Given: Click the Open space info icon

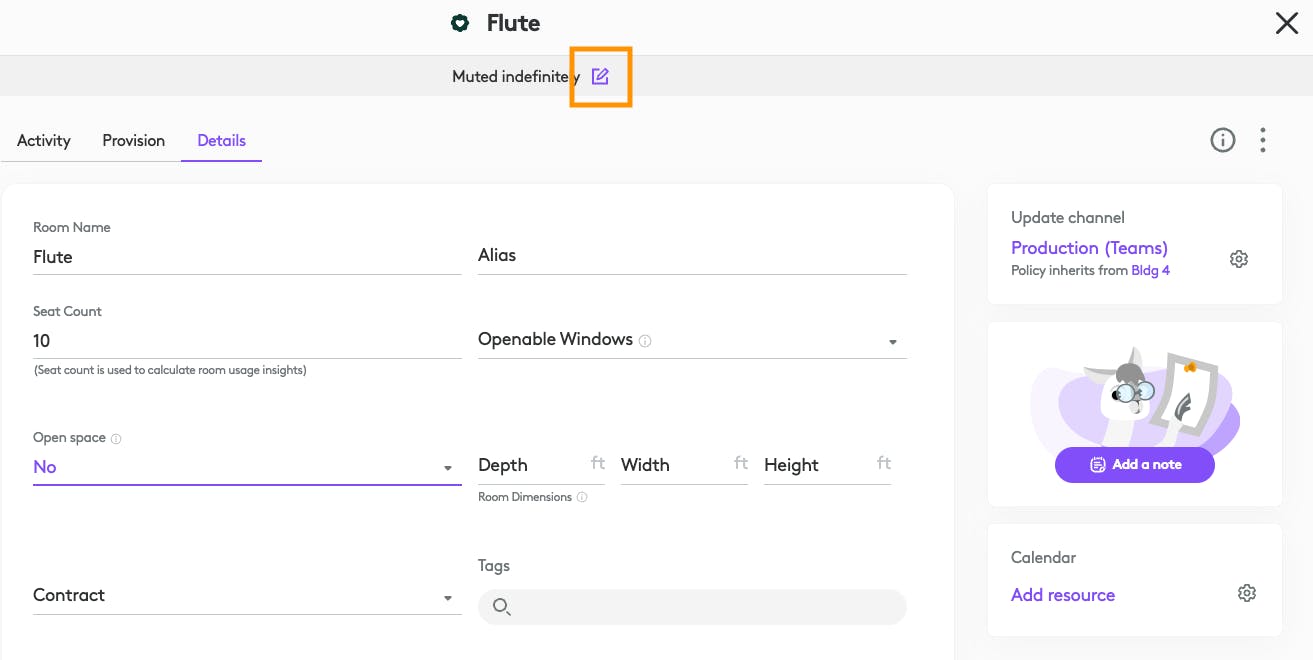Looking at the screenshot, I should point(116,438).
